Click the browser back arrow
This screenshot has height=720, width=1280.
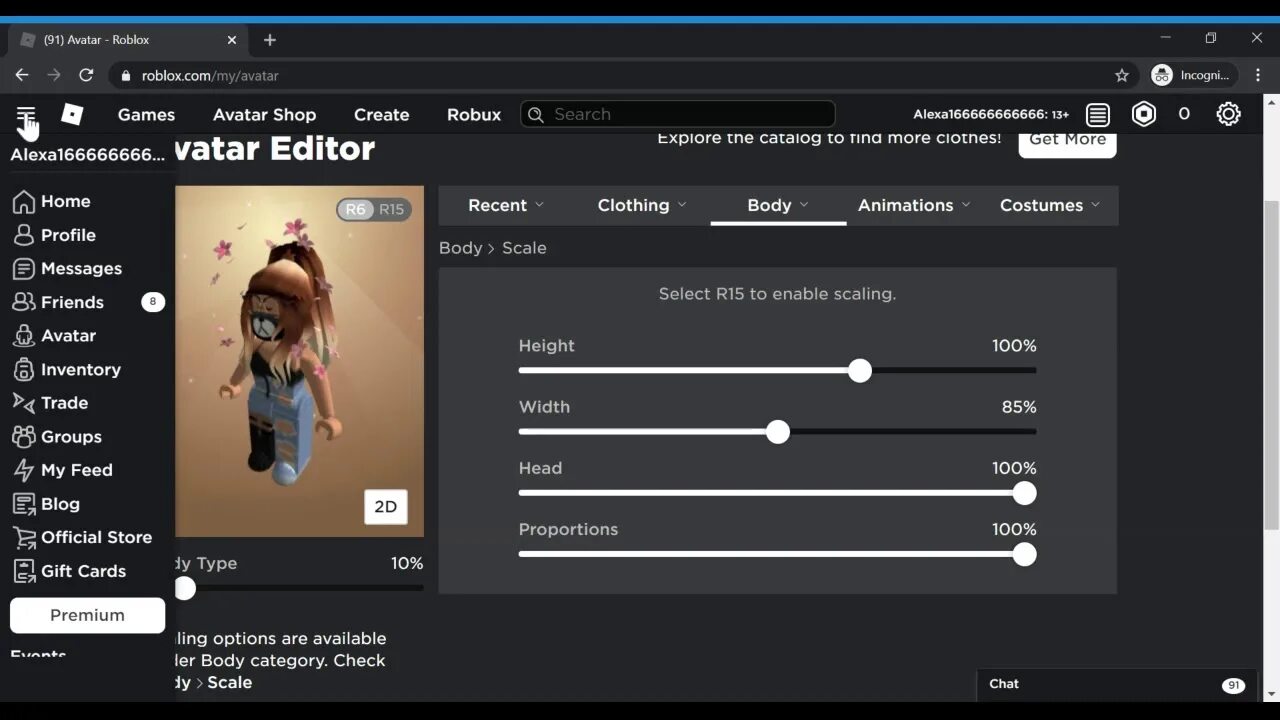click(x=22, y=75)
